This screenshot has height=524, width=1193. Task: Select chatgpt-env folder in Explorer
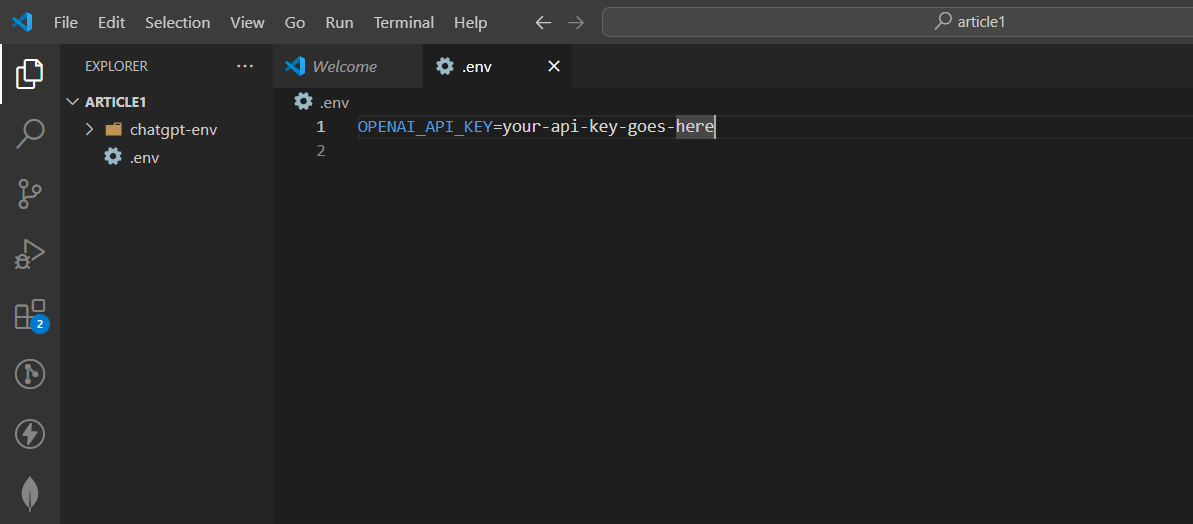pos(166,129)
